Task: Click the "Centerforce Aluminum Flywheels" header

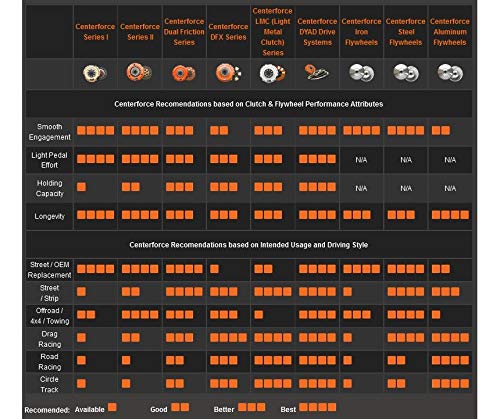Action: (x=450, y=32)
